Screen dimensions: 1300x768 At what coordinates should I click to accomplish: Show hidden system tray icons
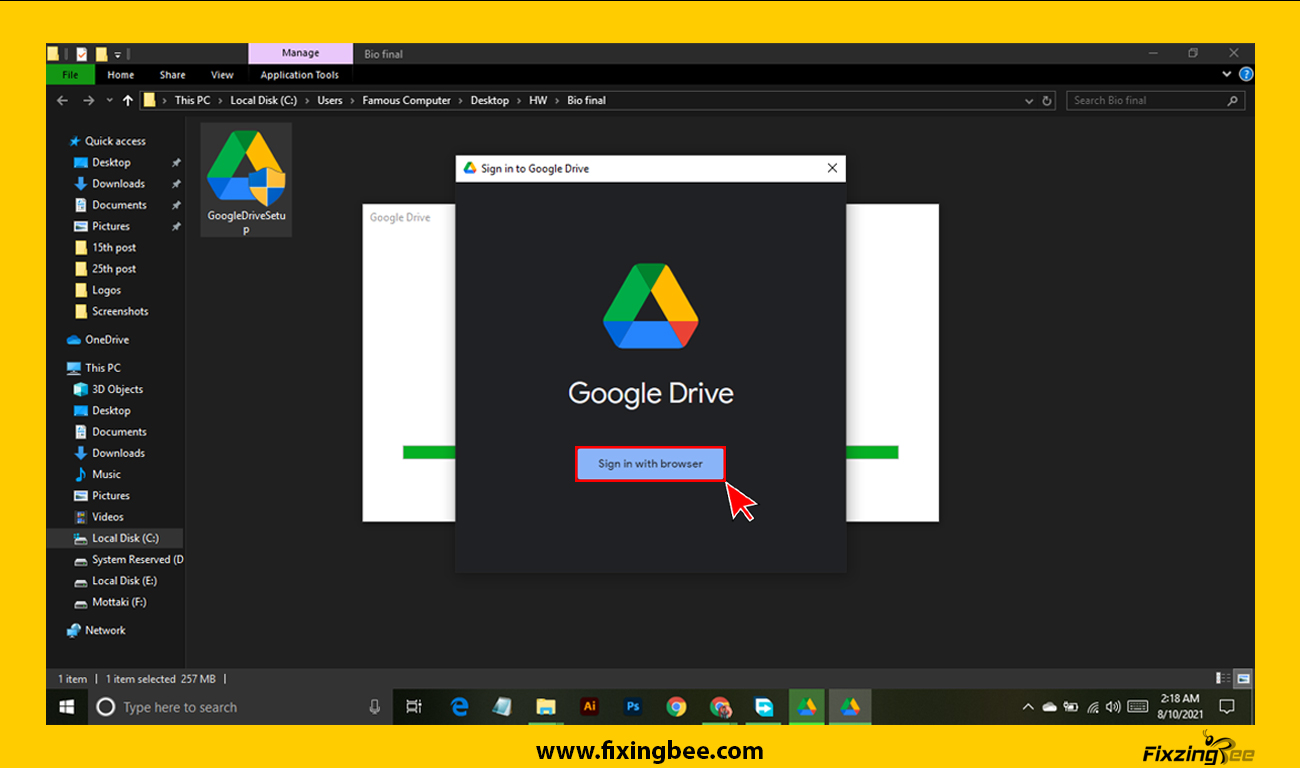click(x=1027, y=707)
